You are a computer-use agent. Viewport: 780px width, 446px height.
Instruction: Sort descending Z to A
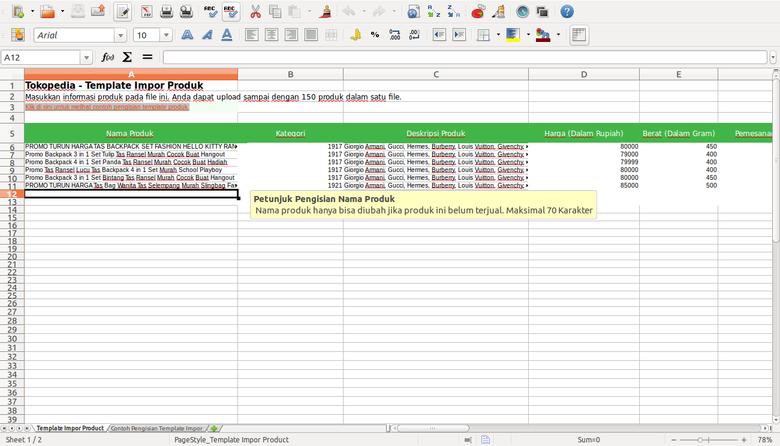(453, 11)
